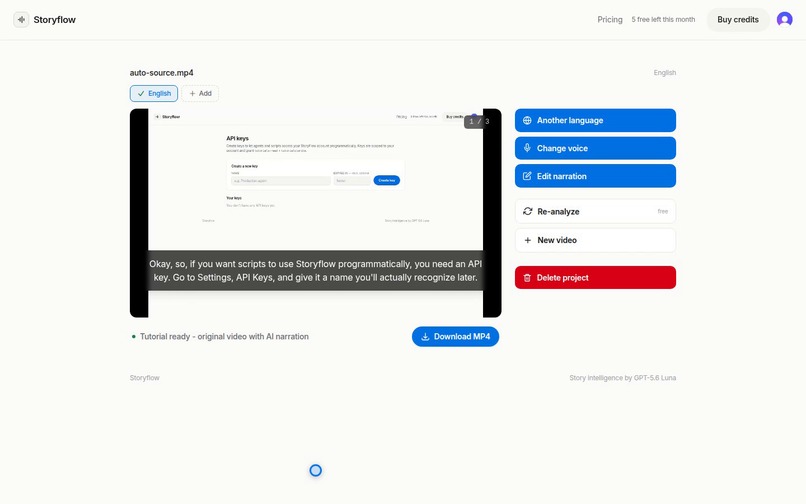Screen dimensions: 806x504
Task: Click the 1 / 3 slide counter badge
Action: coord(479,121)
